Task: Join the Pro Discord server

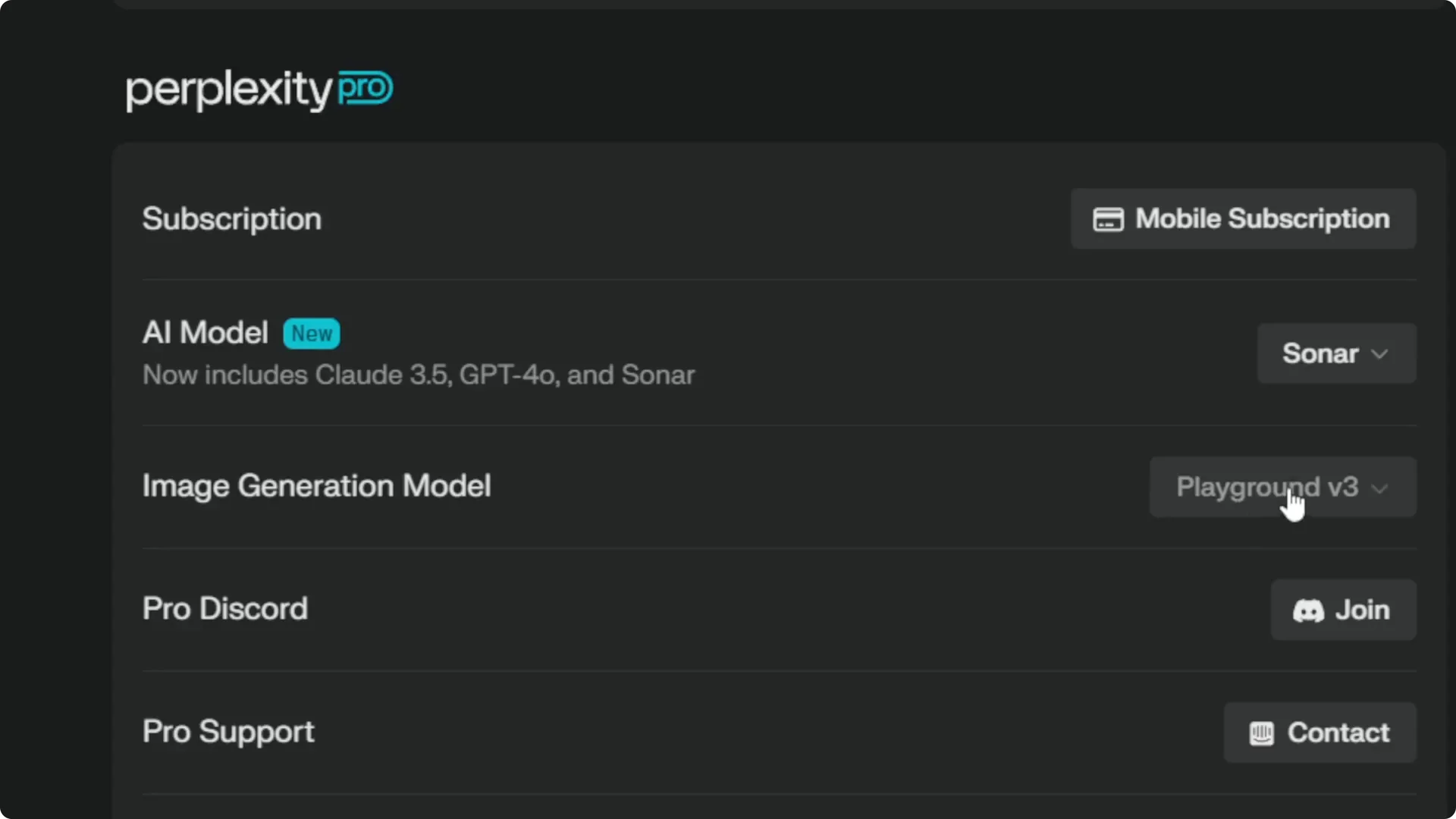Action: click(x=1342, y=610)
